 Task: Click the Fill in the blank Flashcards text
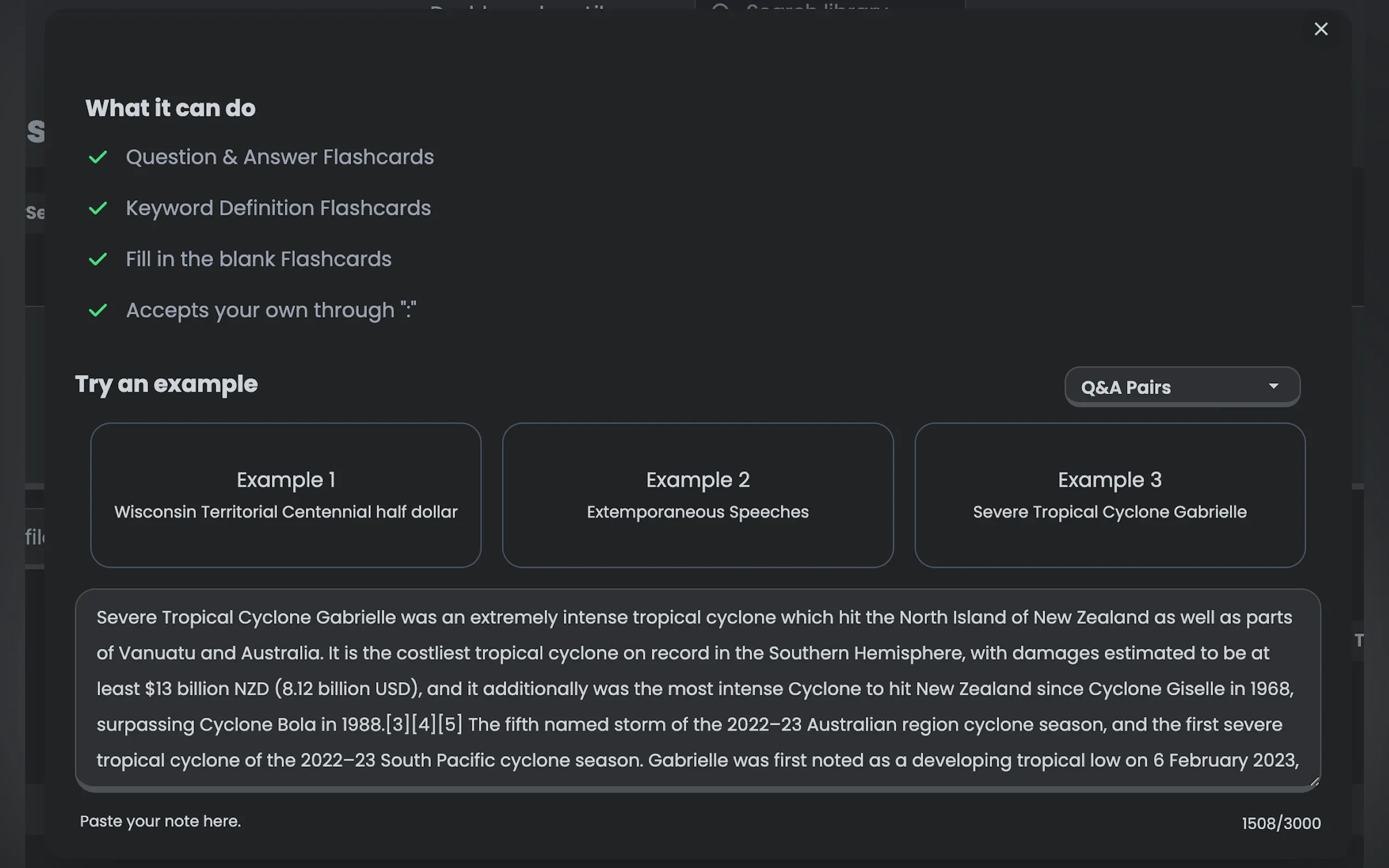259,259
